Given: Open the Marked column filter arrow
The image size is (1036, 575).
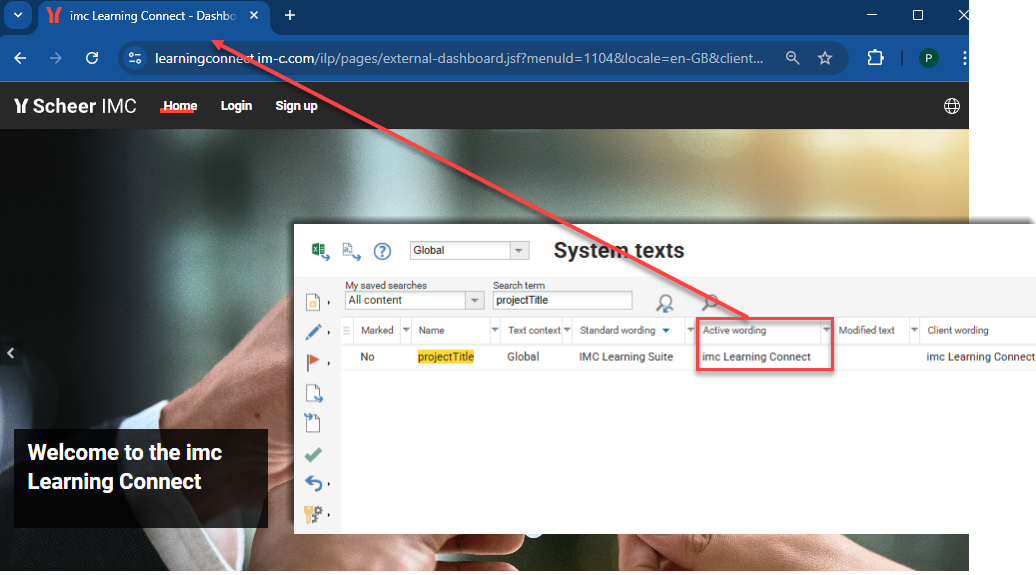Looking at the screenshot, I should 406,330.
